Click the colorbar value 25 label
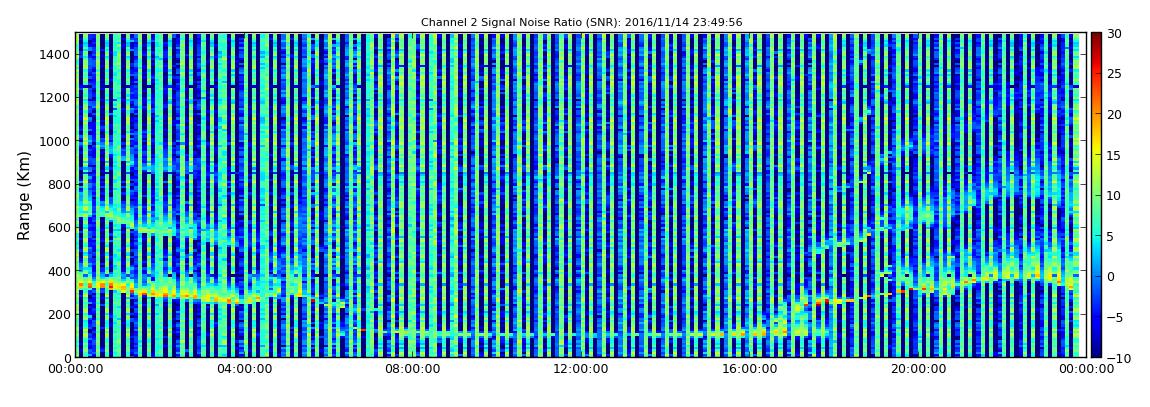The width and height of the screenshot is (1150, 407). click(x=1115, y=74)
